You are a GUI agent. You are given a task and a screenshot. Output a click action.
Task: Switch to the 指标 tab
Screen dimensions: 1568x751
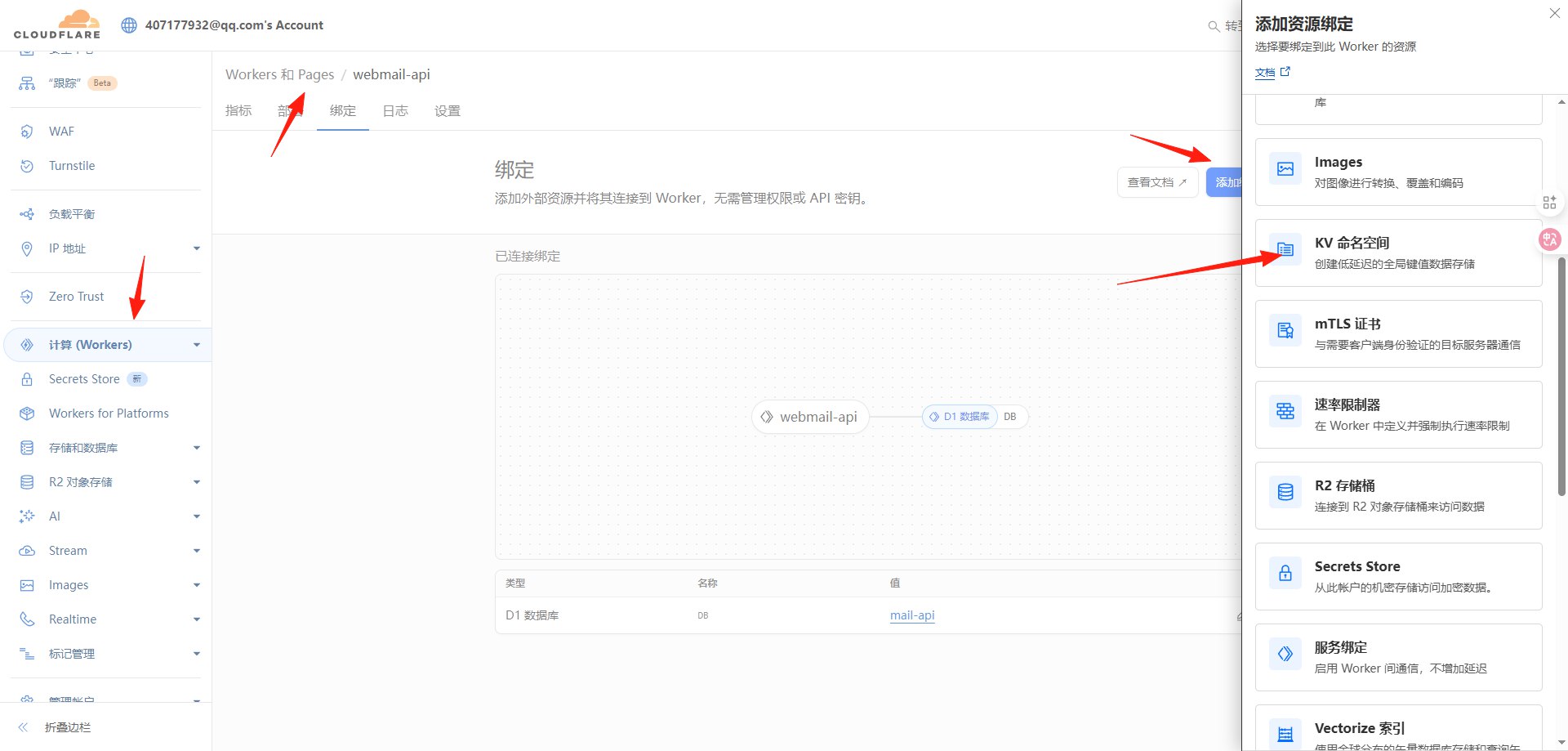point(238,110)
